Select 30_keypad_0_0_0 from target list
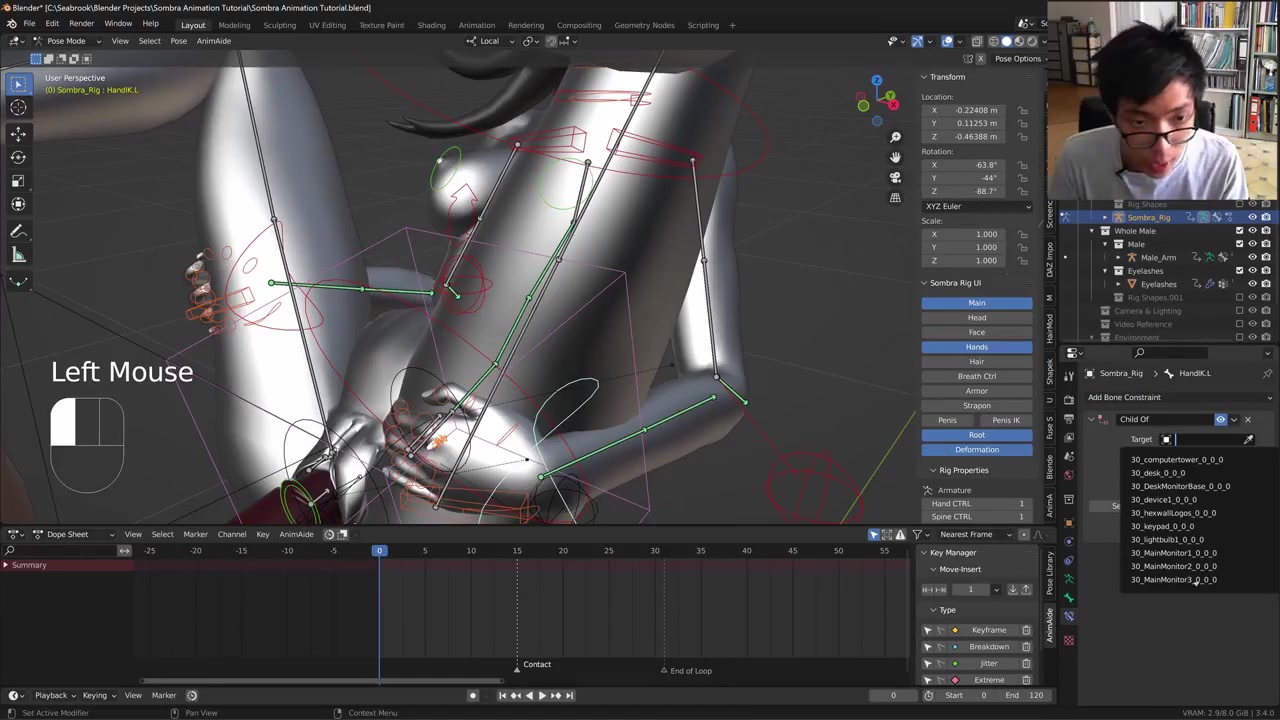Screen dimensions: 1280x720 coord(1162,526)
